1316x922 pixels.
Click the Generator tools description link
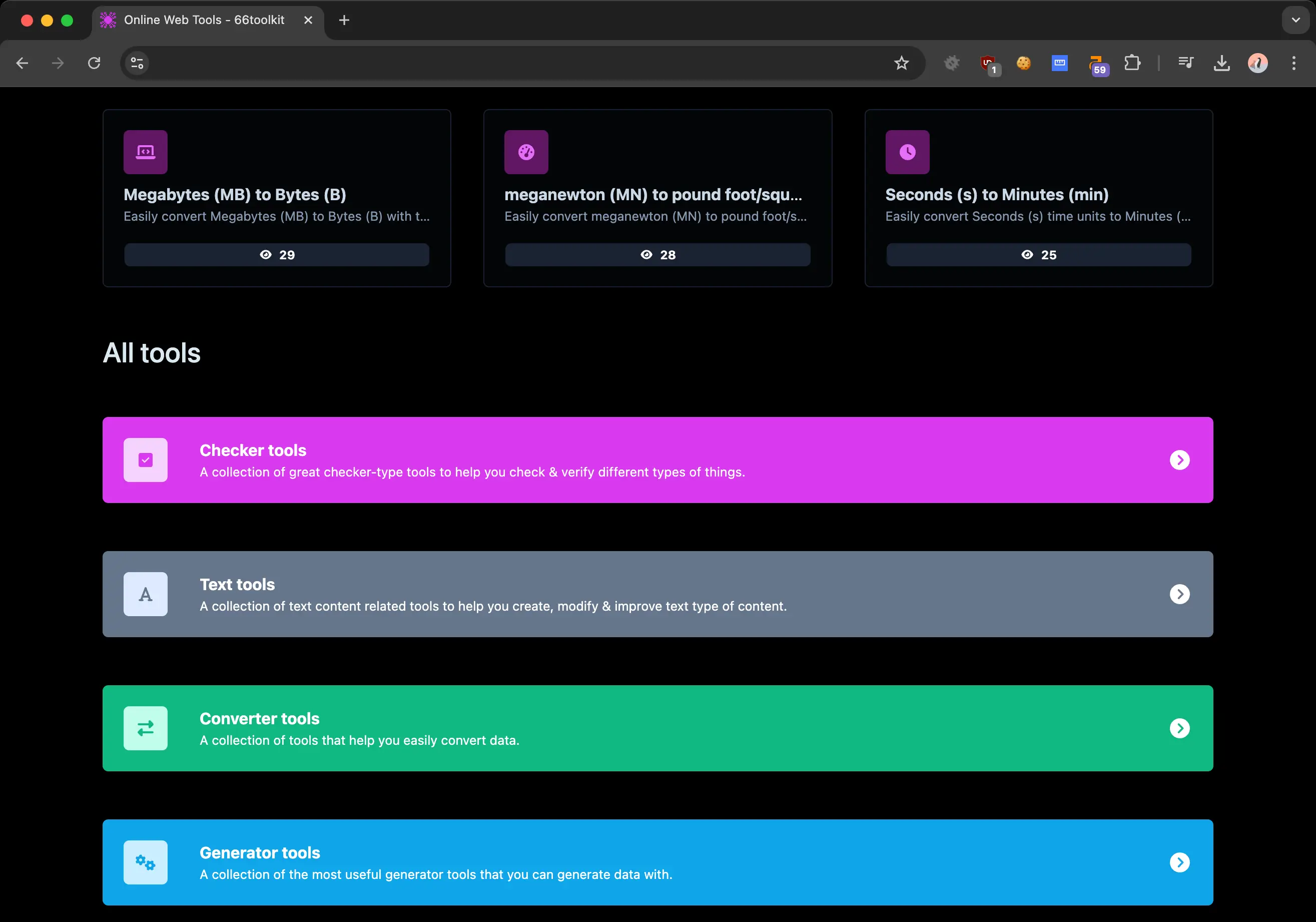coord(435,875)
